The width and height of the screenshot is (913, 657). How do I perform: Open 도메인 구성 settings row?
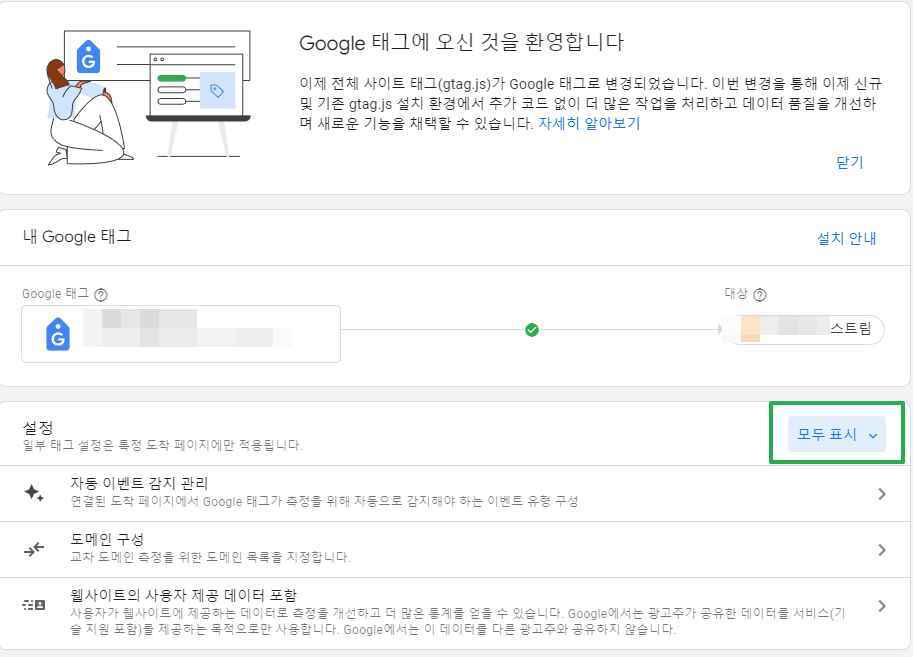pyautogui.click(x=455, y=549)
